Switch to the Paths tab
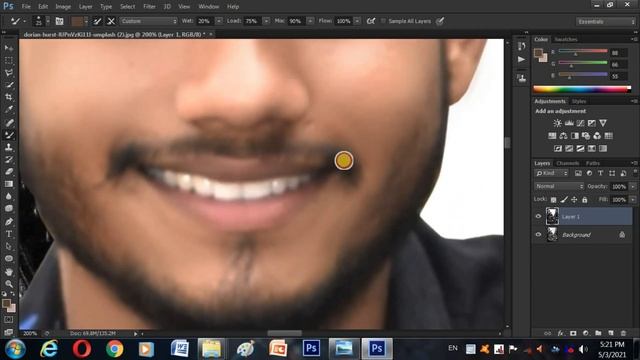 pyautogui.click(x=593, y=163)
